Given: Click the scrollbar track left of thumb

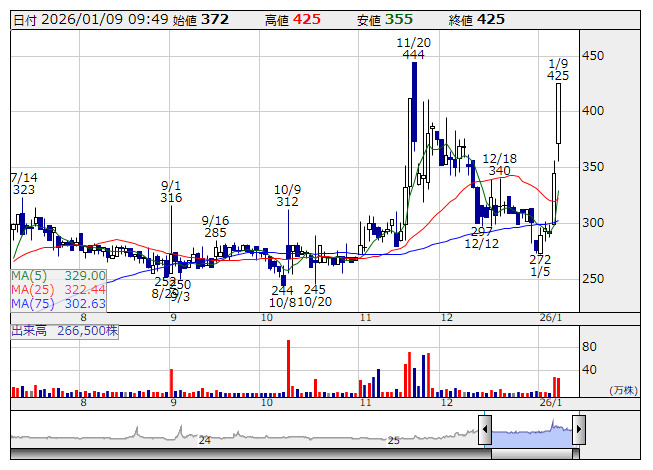Looking at the screenshot, I should pos(251,454).
